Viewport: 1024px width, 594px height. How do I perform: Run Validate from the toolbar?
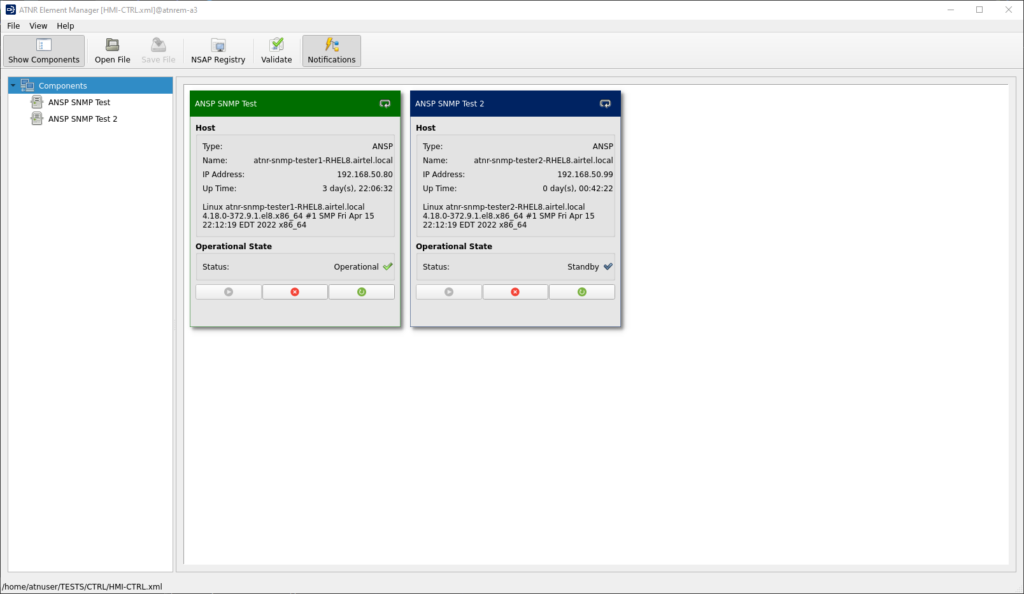276,51
